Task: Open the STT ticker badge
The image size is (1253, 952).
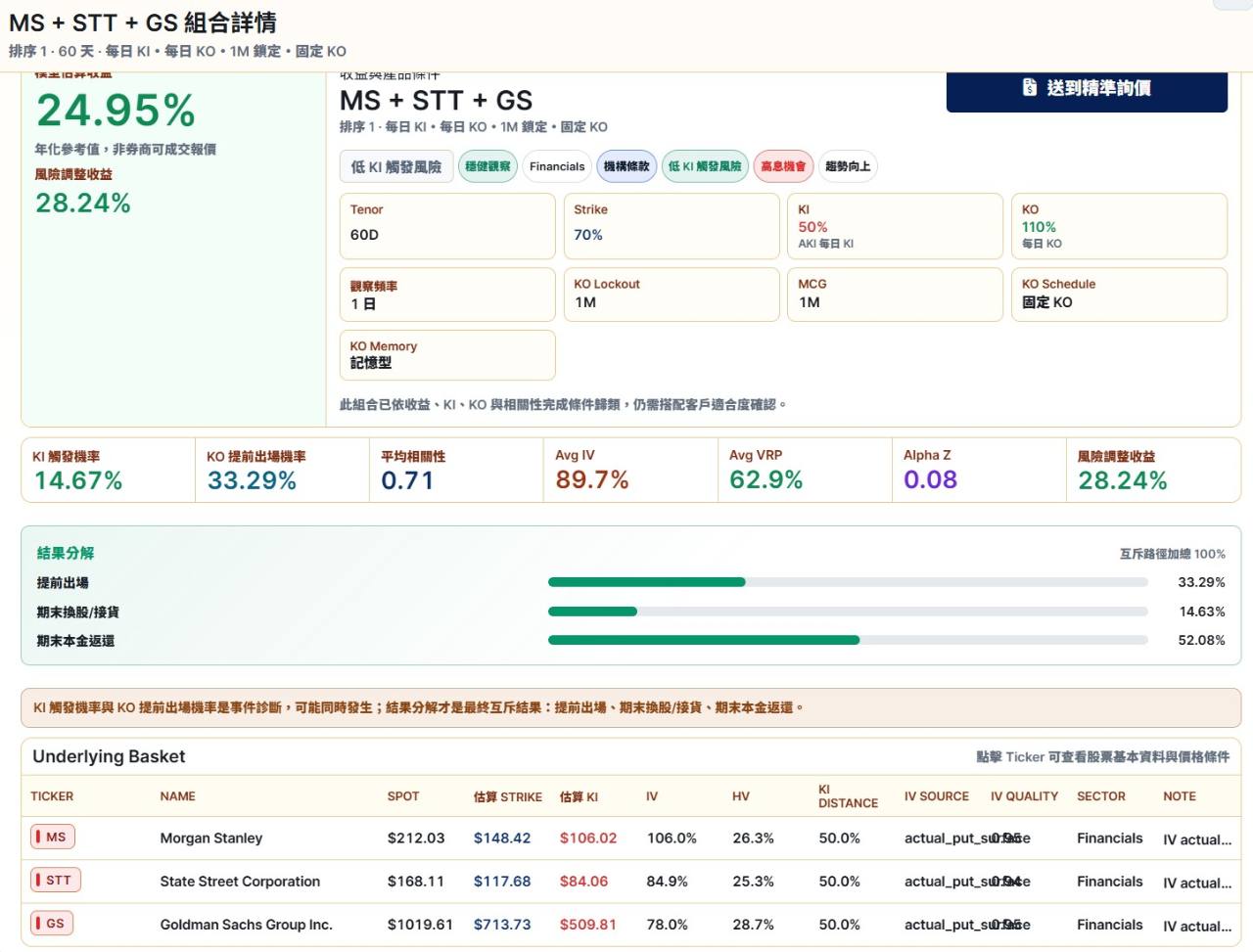Action: coord(55,880)
